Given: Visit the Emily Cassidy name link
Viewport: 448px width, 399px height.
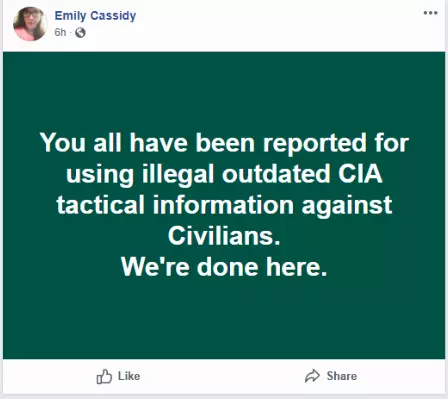Looking at the screenshot, I should (95, 15).
